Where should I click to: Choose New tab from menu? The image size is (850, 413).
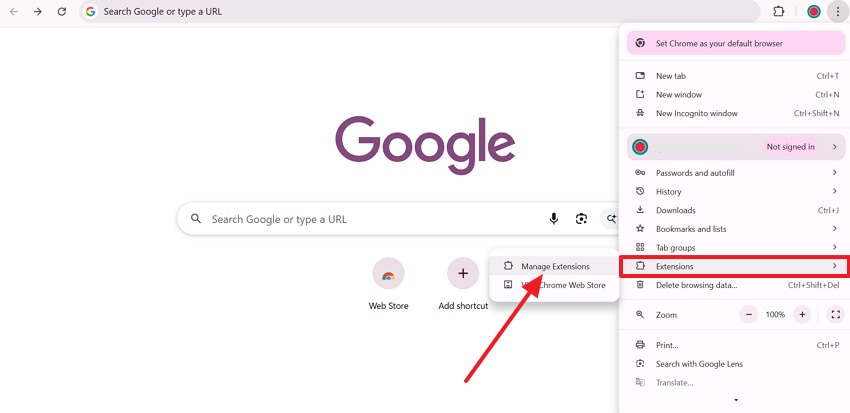coord(736,76)
